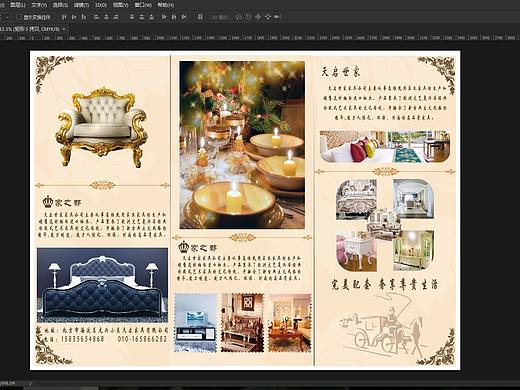The height and width of the screenshot is (390, 520).
Task: Click the TV cabinet stamp photo
Action: 195,323
